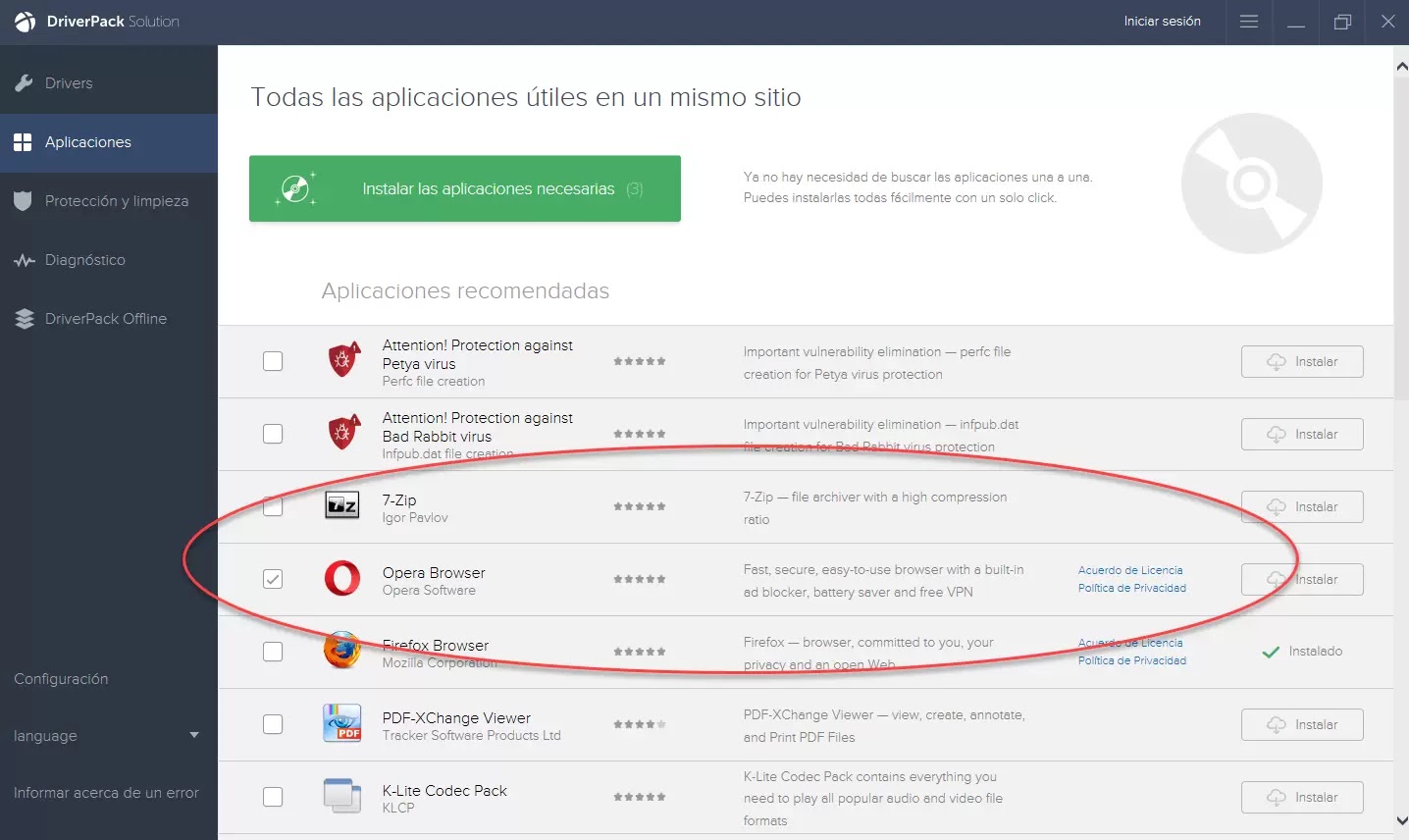The width and height of the screenshot is (1409, 840).
Task: Click the Aplicaciones recomendadas heading
Action: tap(465, 290)
